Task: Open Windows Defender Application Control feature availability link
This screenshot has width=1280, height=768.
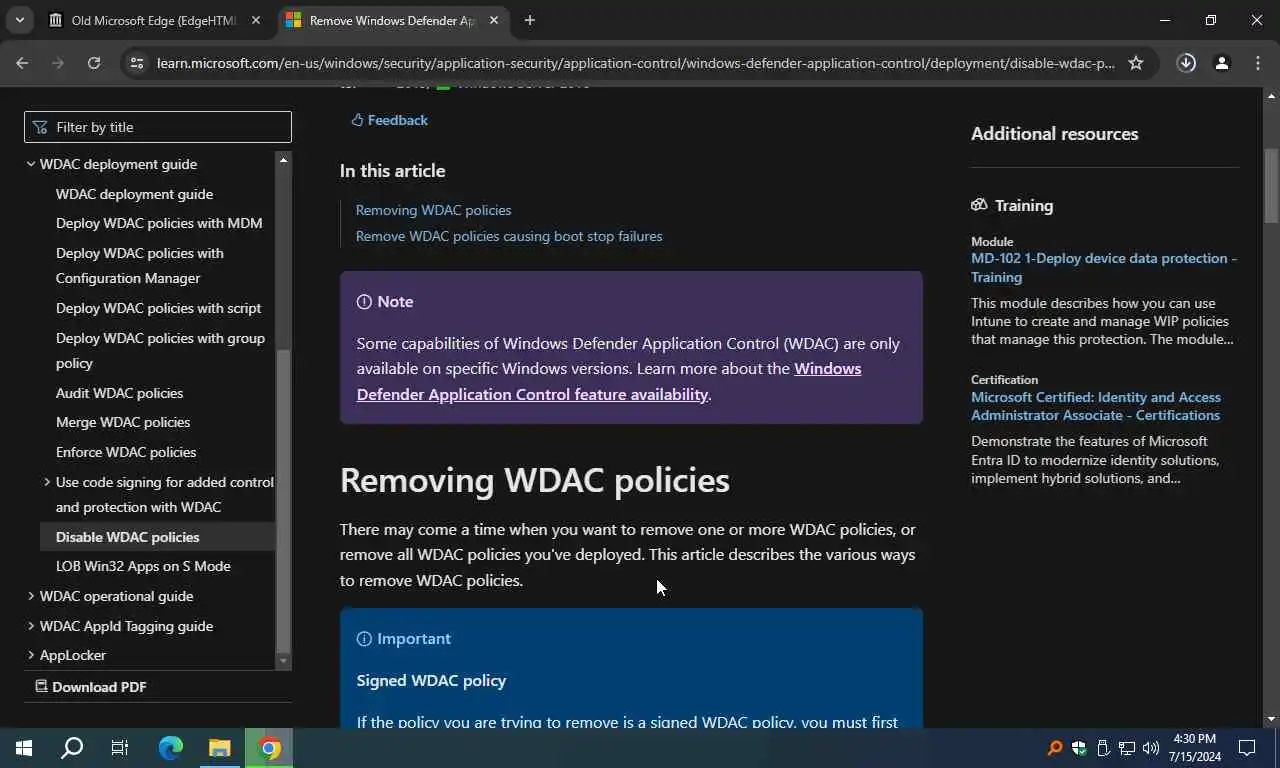Action: pyautogui.click(x=609, y=381)
